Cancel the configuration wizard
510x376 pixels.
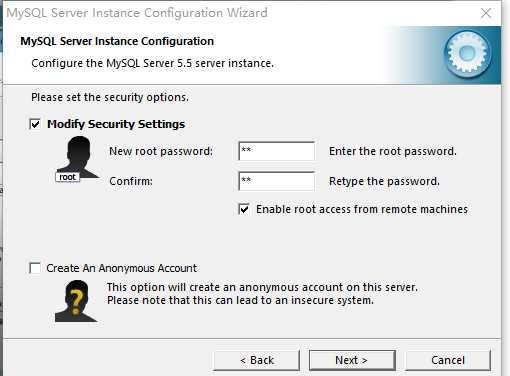coord(448,360)
